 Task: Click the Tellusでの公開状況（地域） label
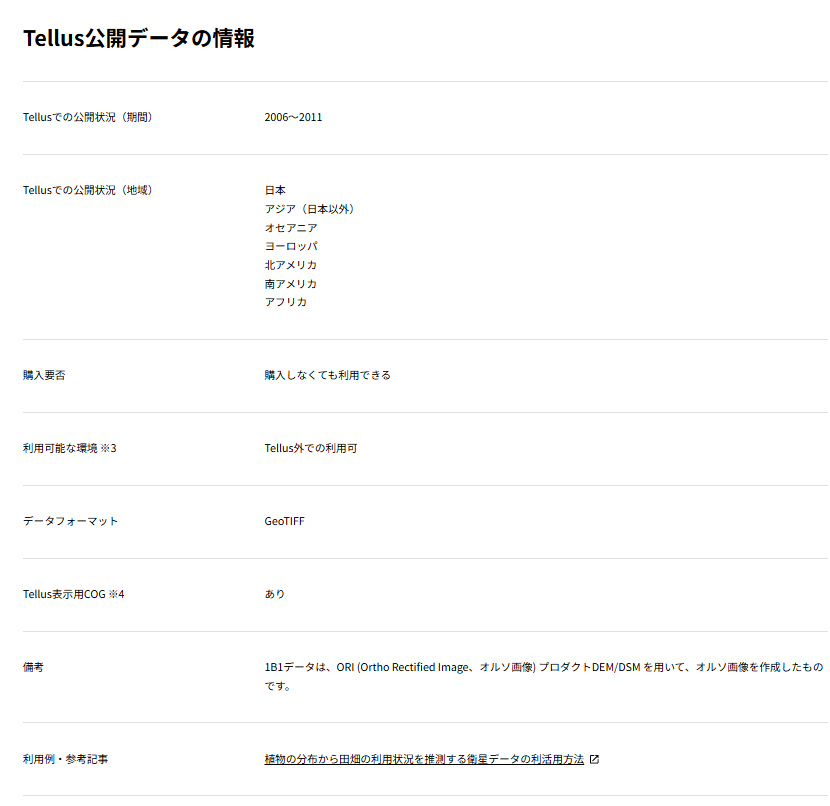[x=87, y=191]
